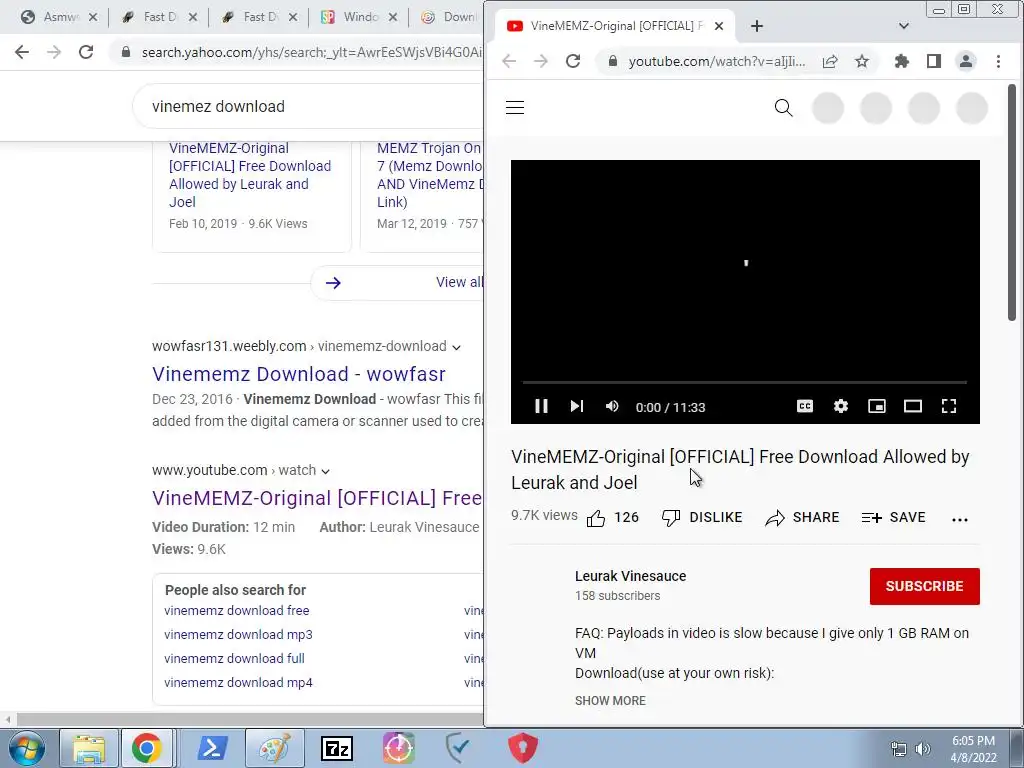Viewport: 1024px width, 768px height.
Task: Expand description with SHOW MORE
Action: [x=610, y=700]
